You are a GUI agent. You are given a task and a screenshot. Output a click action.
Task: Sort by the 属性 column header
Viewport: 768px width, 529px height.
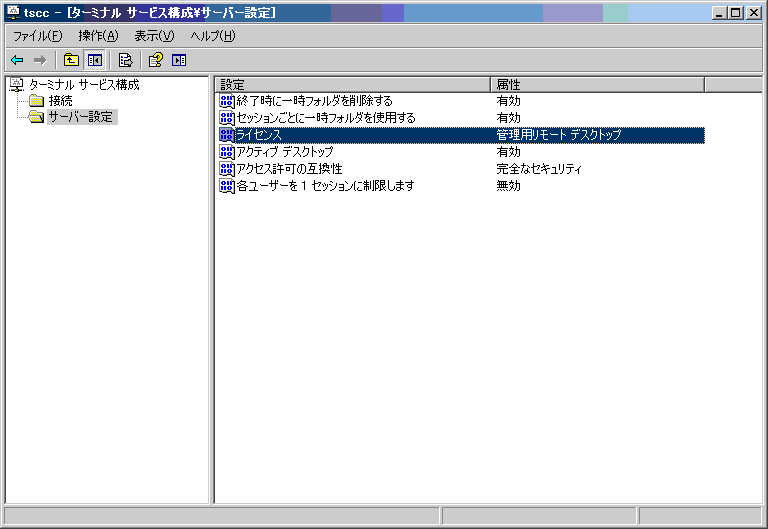pyautogui.click(x=598, y=84)
